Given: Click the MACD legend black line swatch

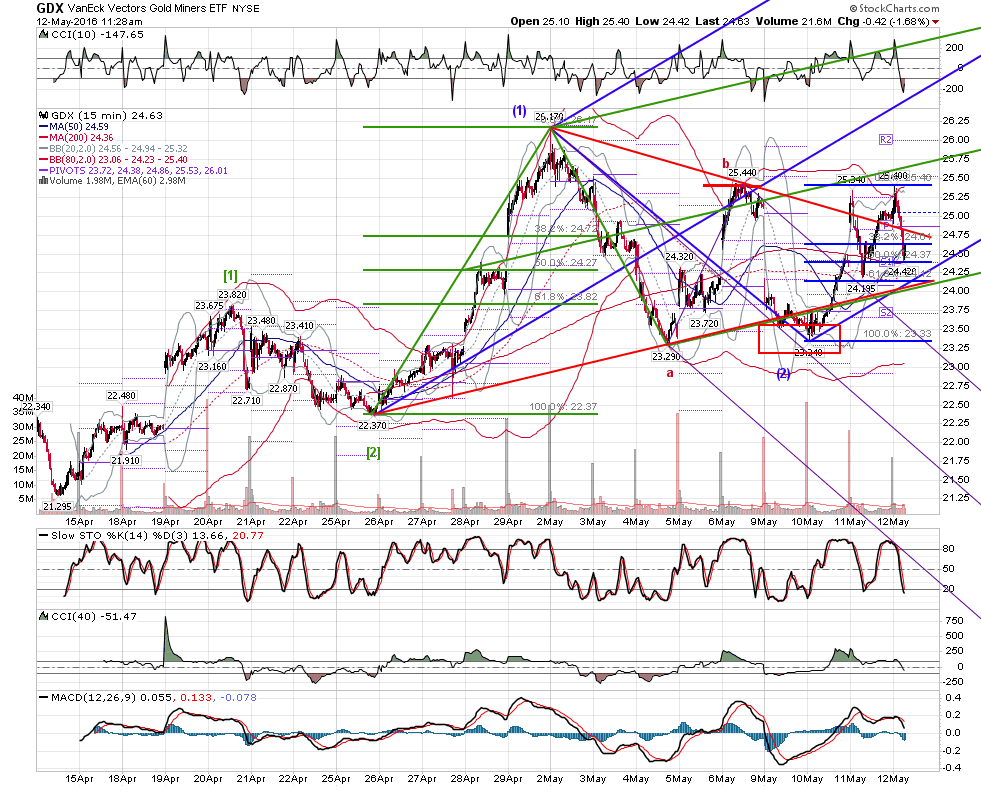Looking at the screenshot, I should pos(43,698).
